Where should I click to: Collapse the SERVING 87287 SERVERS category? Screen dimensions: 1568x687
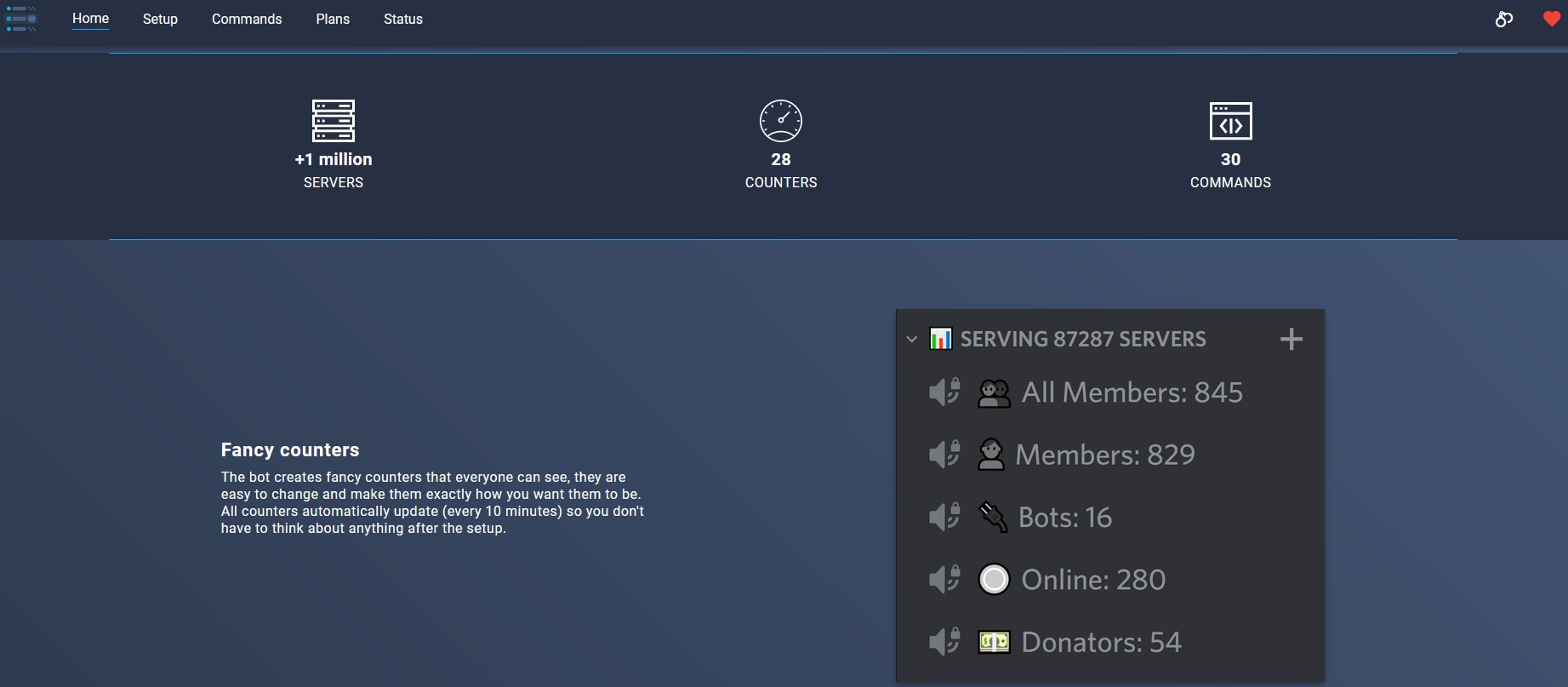coord(912,339)
